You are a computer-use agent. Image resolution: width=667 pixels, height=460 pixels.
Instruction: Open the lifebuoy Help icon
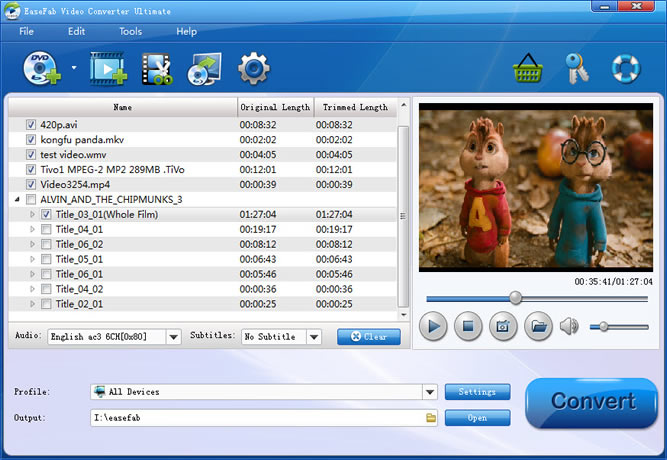(626, 69)
